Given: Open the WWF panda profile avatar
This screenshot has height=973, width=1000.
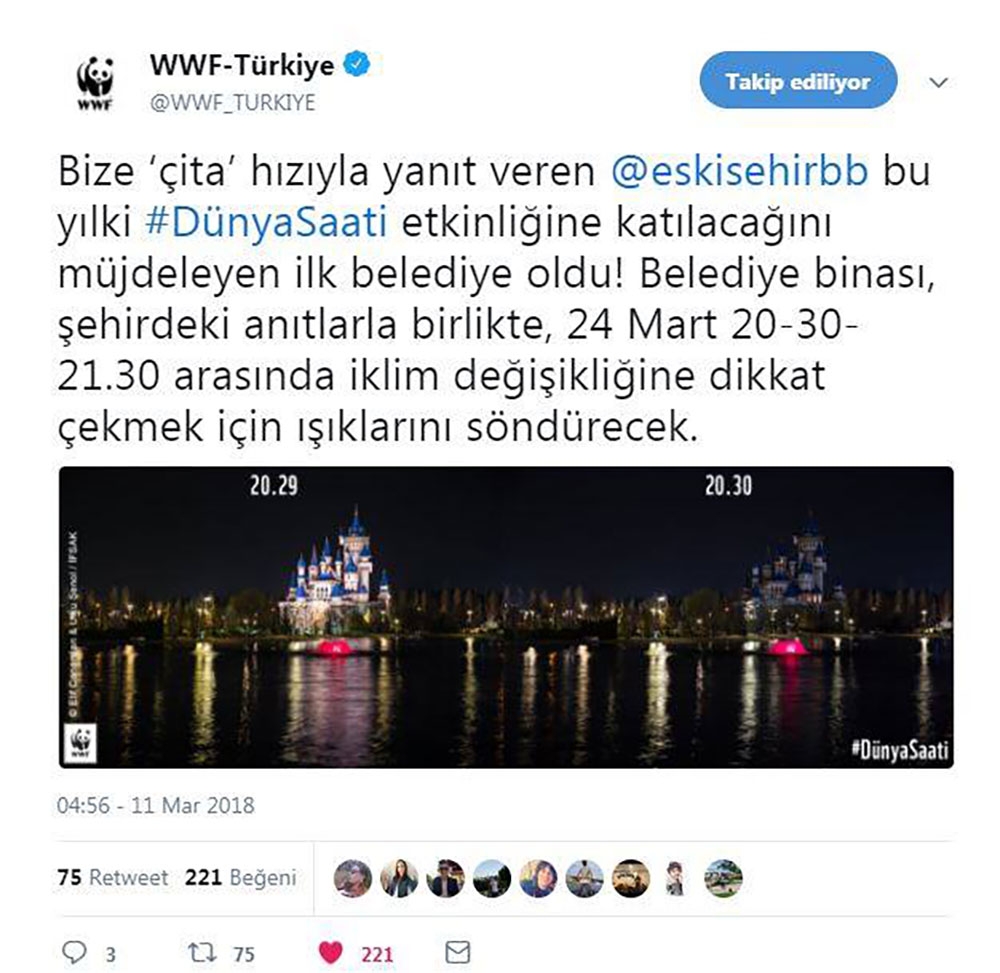Looking at the screenshot, I should [x=95, y=83].
